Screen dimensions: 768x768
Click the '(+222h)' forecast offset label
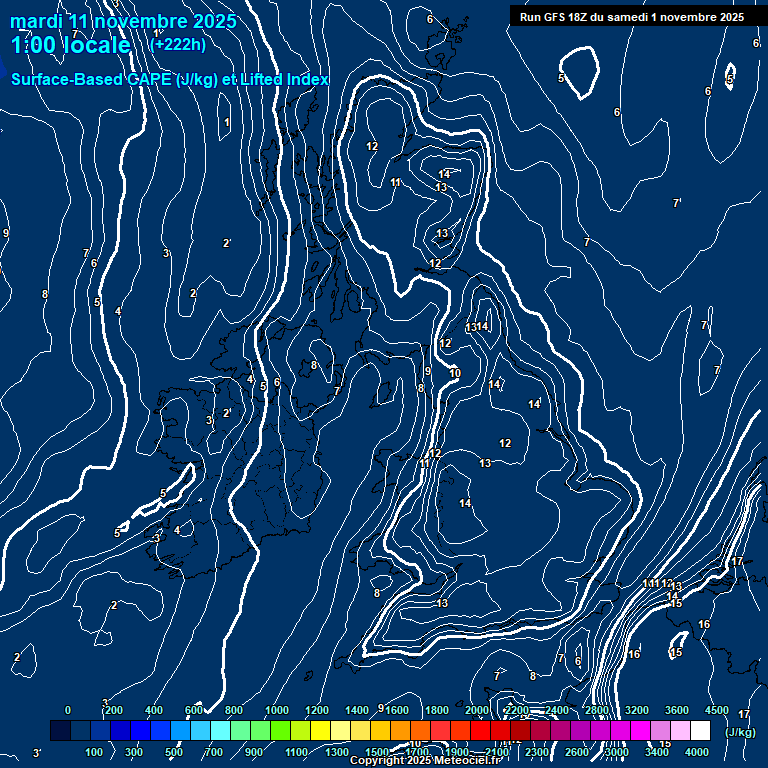coord(178,44)
